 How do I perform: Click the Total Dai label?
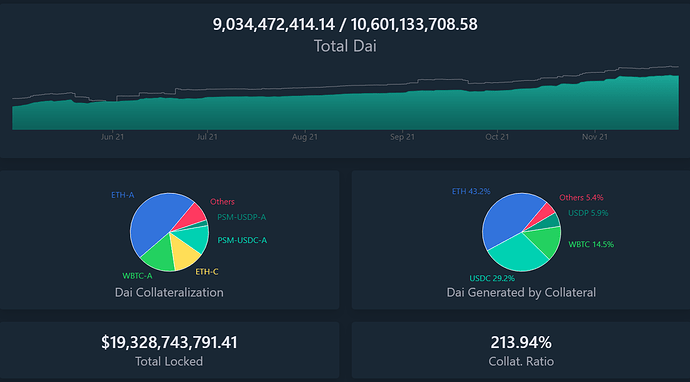pos(345,46)
